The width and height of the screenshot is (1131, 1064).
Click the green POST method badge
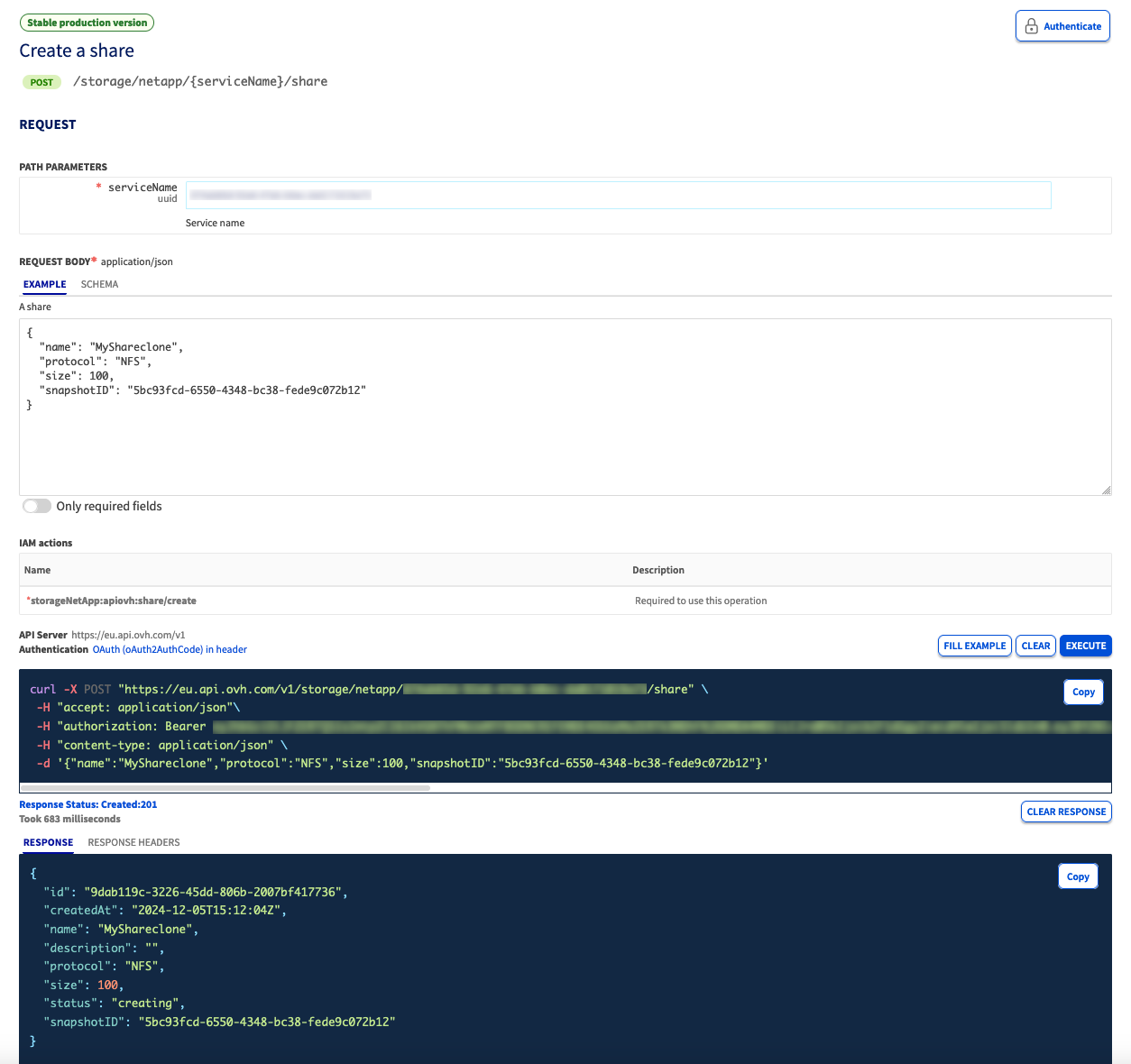click(41, 82)
